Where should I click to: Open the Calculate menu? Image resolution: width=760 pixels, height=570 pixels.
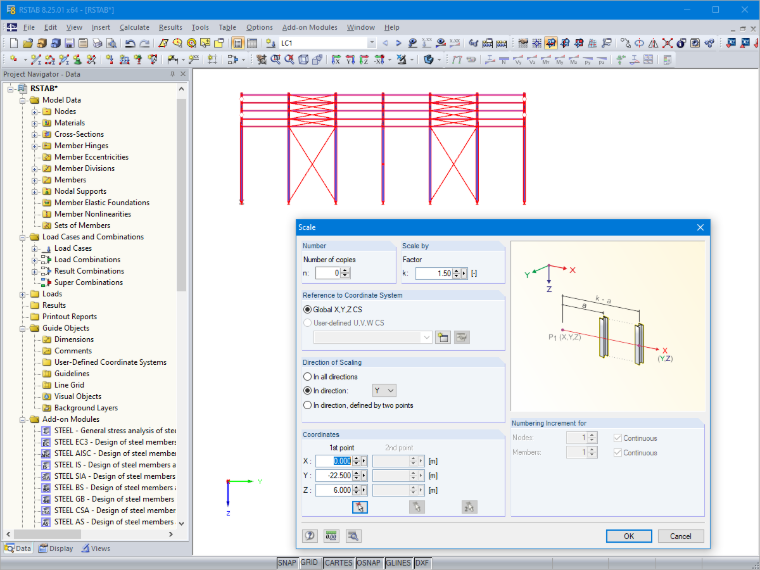pyautogui.click(x=134, y=28)
